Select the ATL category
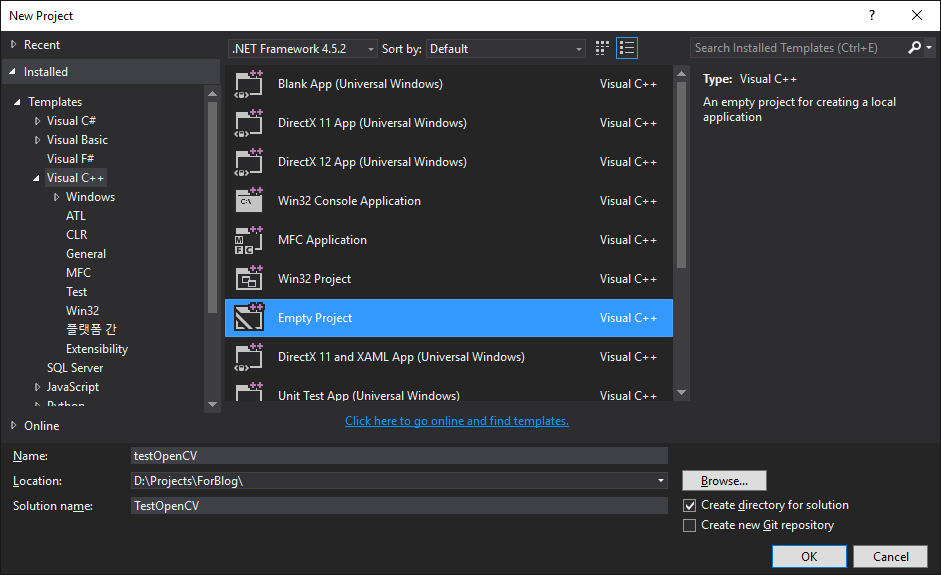941x575 pixels. tap(76, 216)
